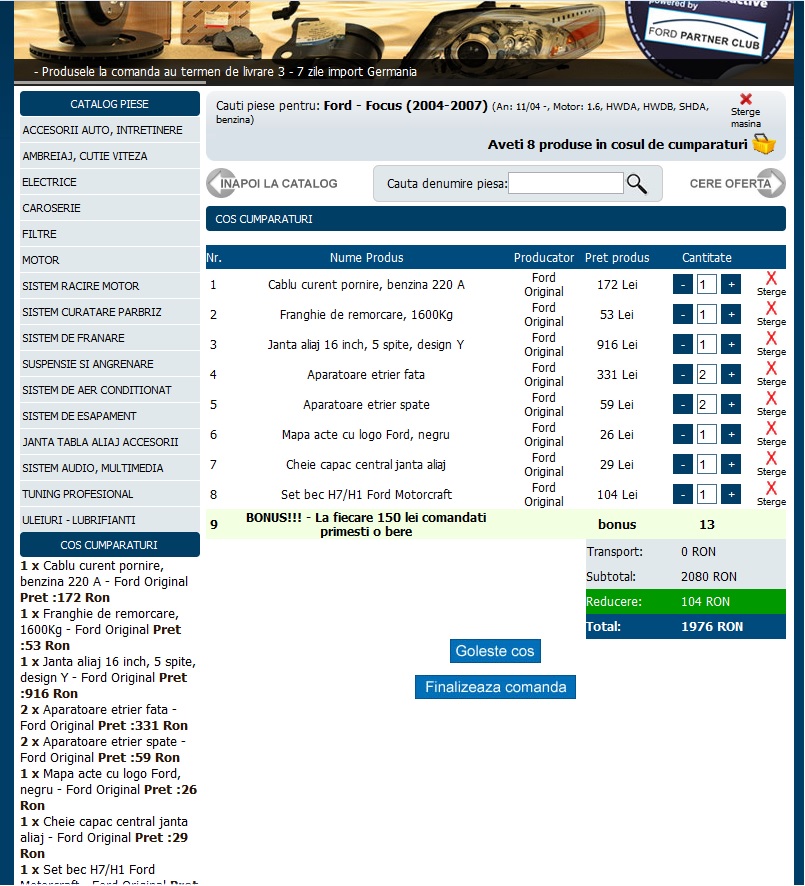Image resolution: width=805 pixels, height=886 pixels.
Task: Click the Ford Partner Club badge
Action: click(x=707, y=30)
